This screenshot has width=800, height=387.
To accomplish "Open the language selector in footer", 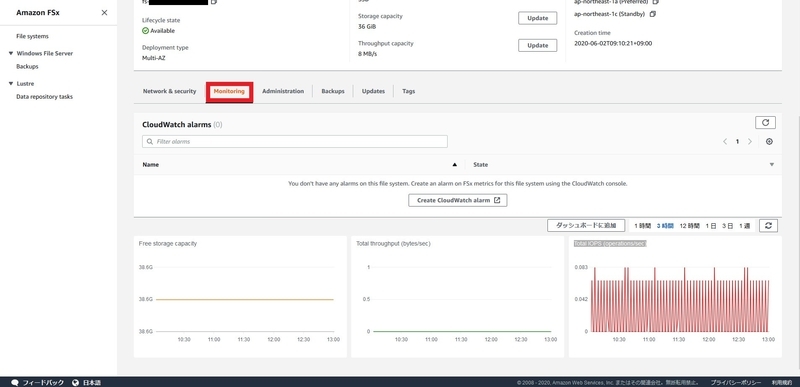I will (86, 382).
